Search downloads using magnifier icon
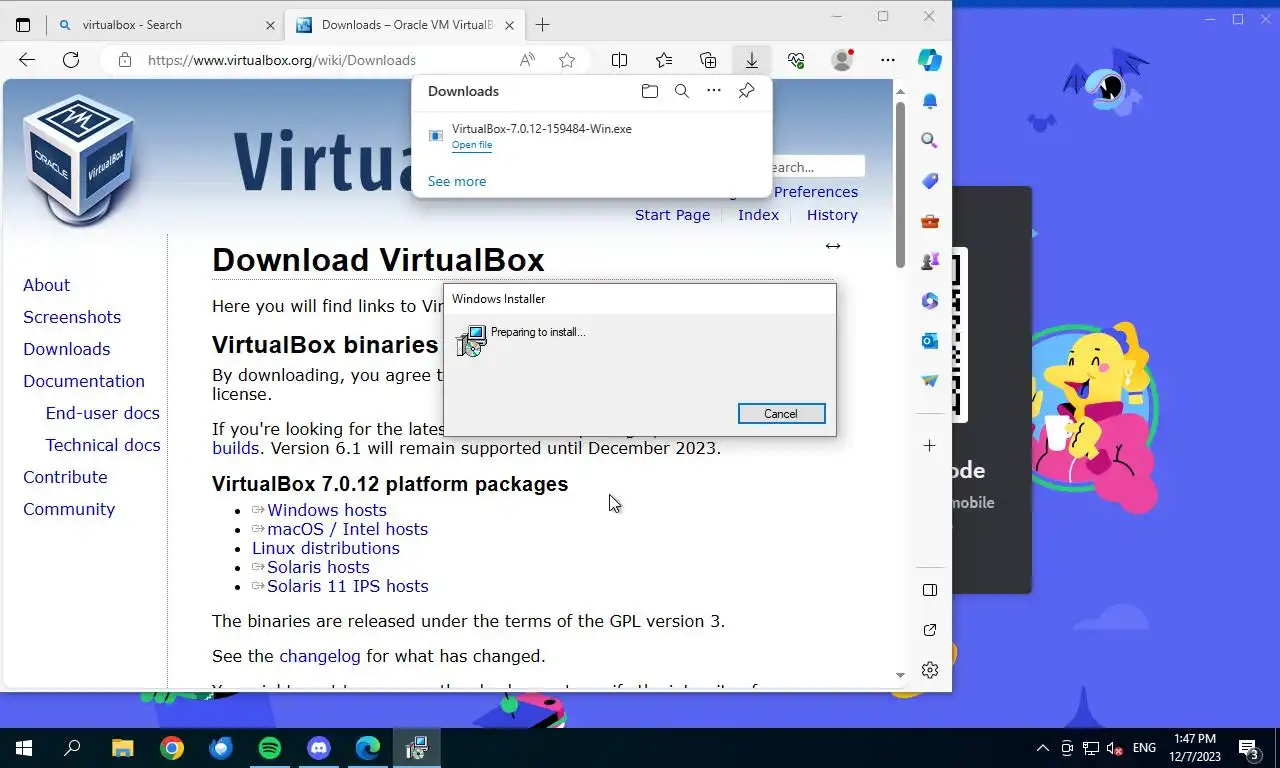This screenshot has height=768, width=1280. pos(682,91)
